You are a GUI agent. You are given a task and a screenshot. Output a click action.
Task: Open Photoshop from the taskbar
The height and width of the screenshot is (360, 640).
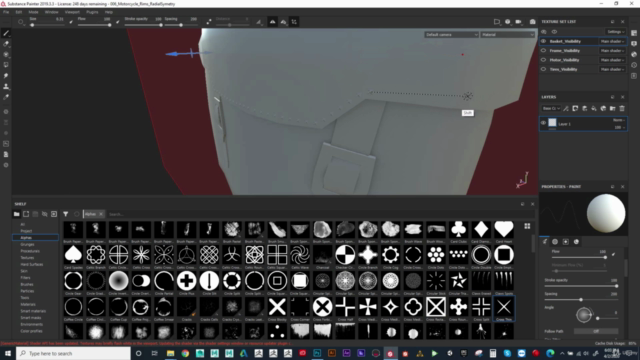pos(317,353)
